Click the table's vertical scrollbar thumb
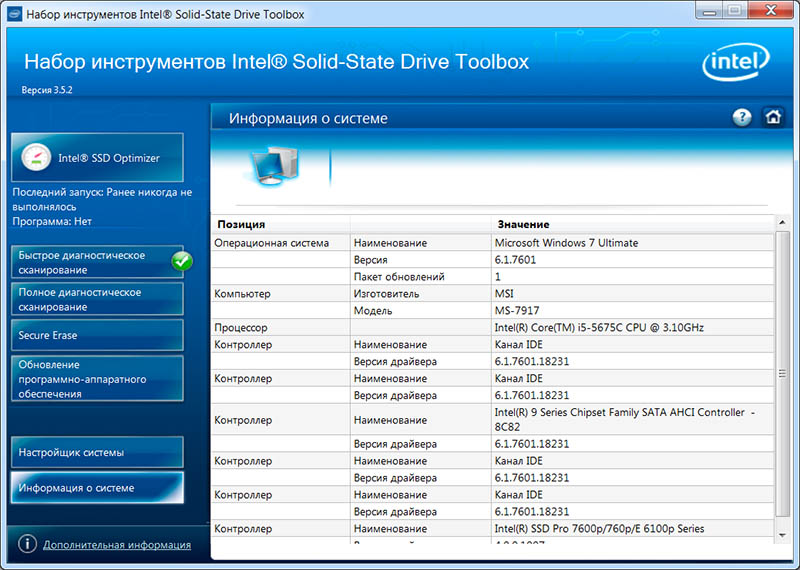 (x=782, y=374)
